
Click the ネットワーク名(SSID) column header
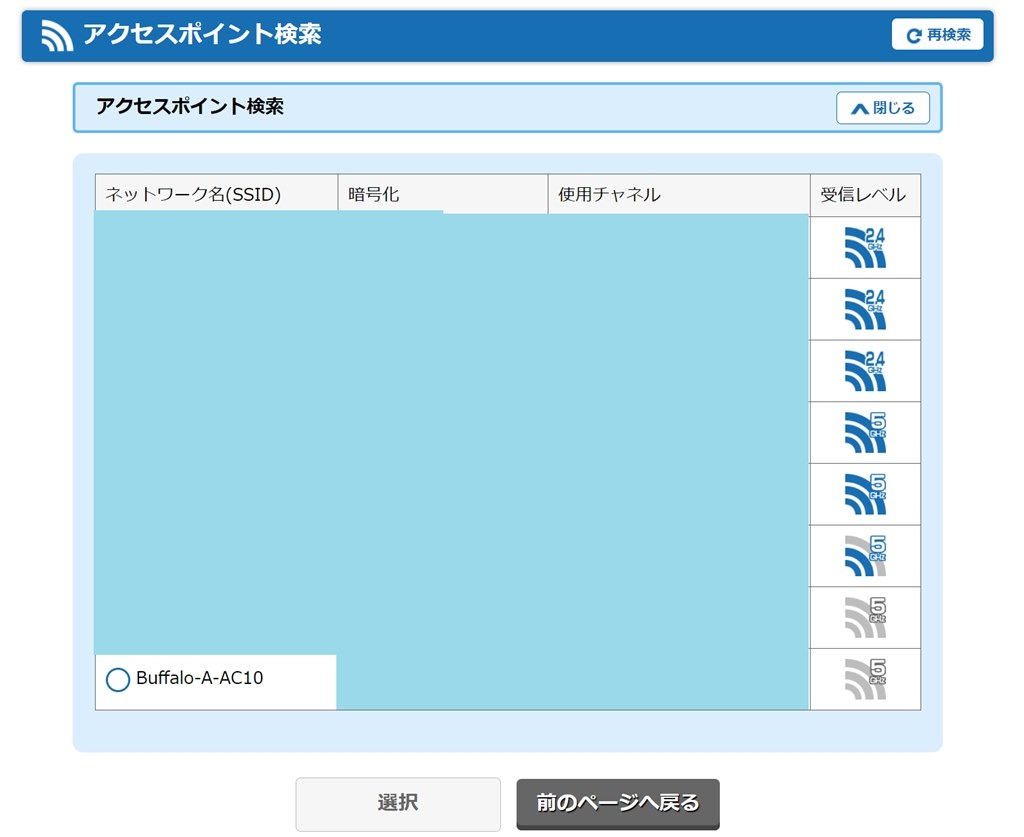217,194
